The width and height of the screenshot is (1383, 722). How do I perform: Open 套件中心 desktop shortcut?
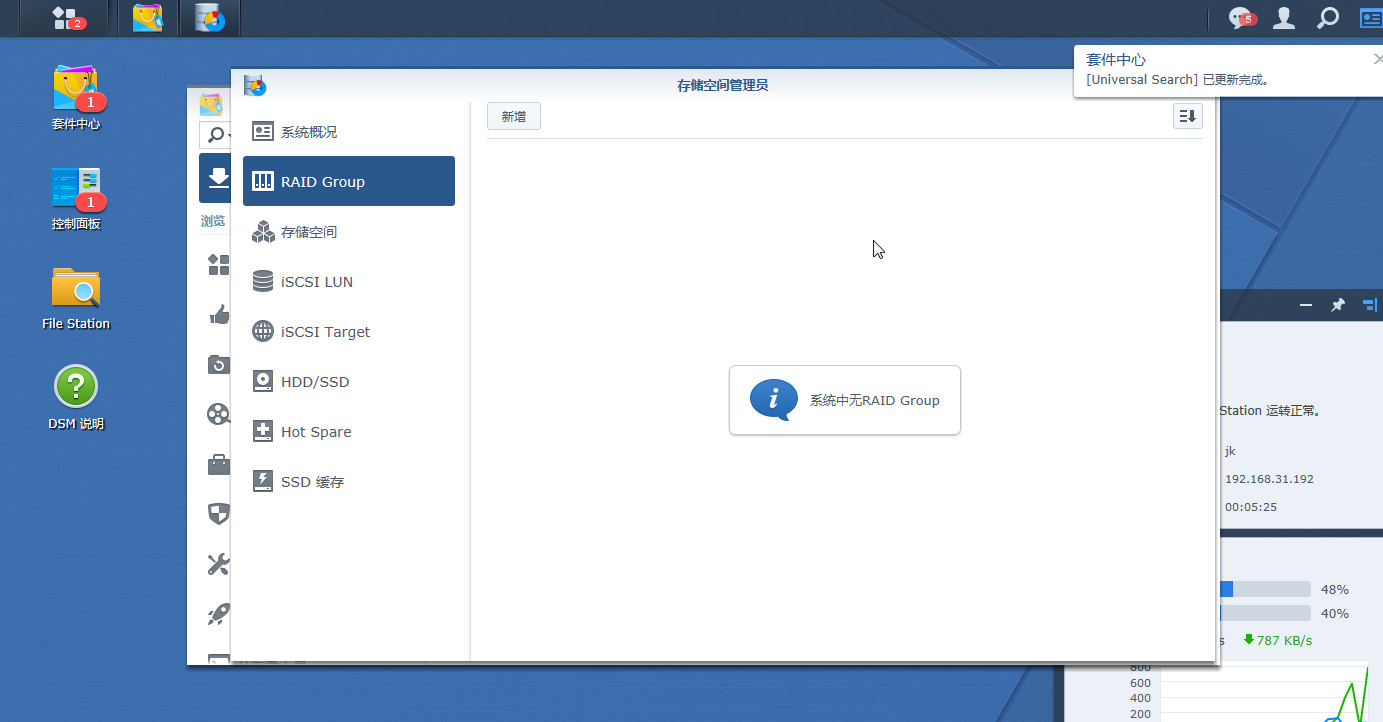[x=76, y=97]
